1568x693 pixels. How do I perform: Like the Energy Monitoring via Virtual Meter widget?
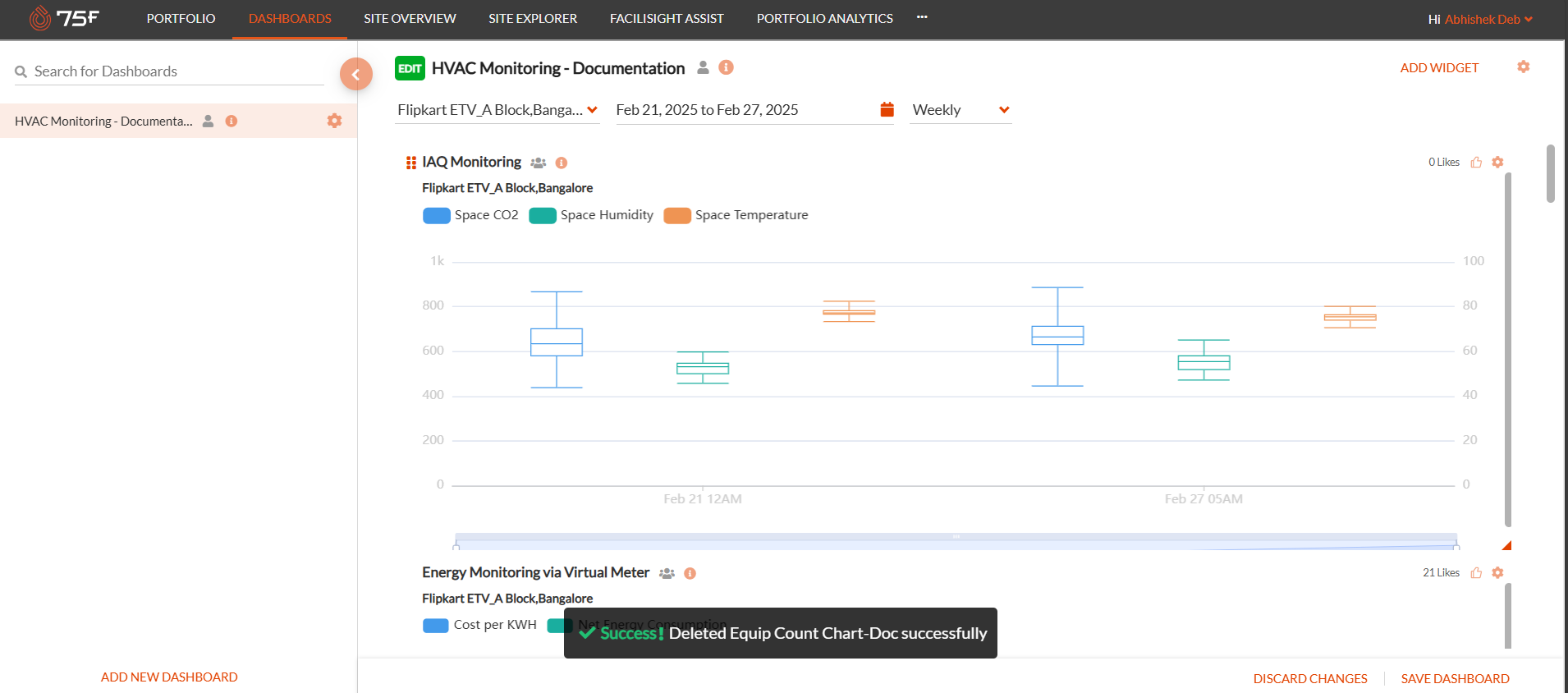coord(1476,572)
